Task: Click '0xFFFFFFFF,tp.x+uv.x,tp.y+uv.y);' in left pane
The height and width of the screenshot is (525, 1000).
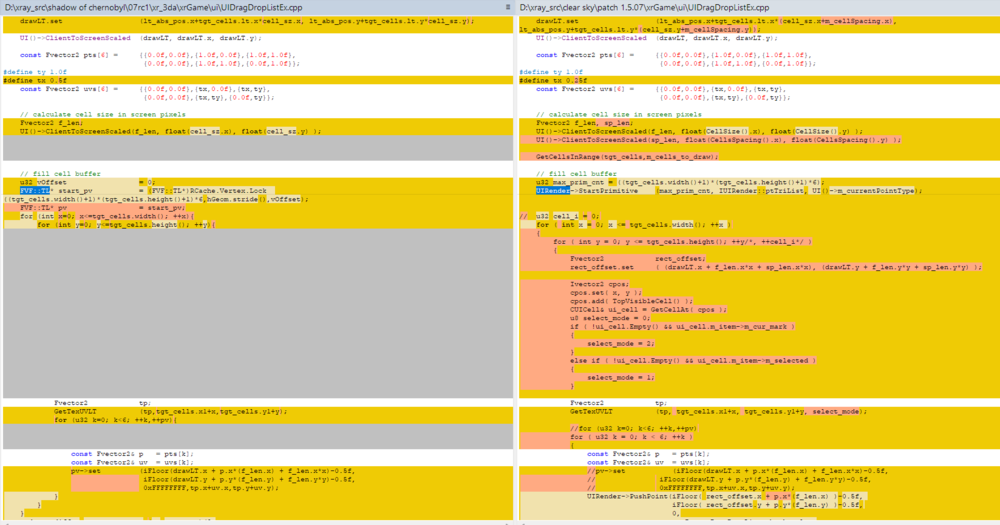Action: click(x=211, y=487)
